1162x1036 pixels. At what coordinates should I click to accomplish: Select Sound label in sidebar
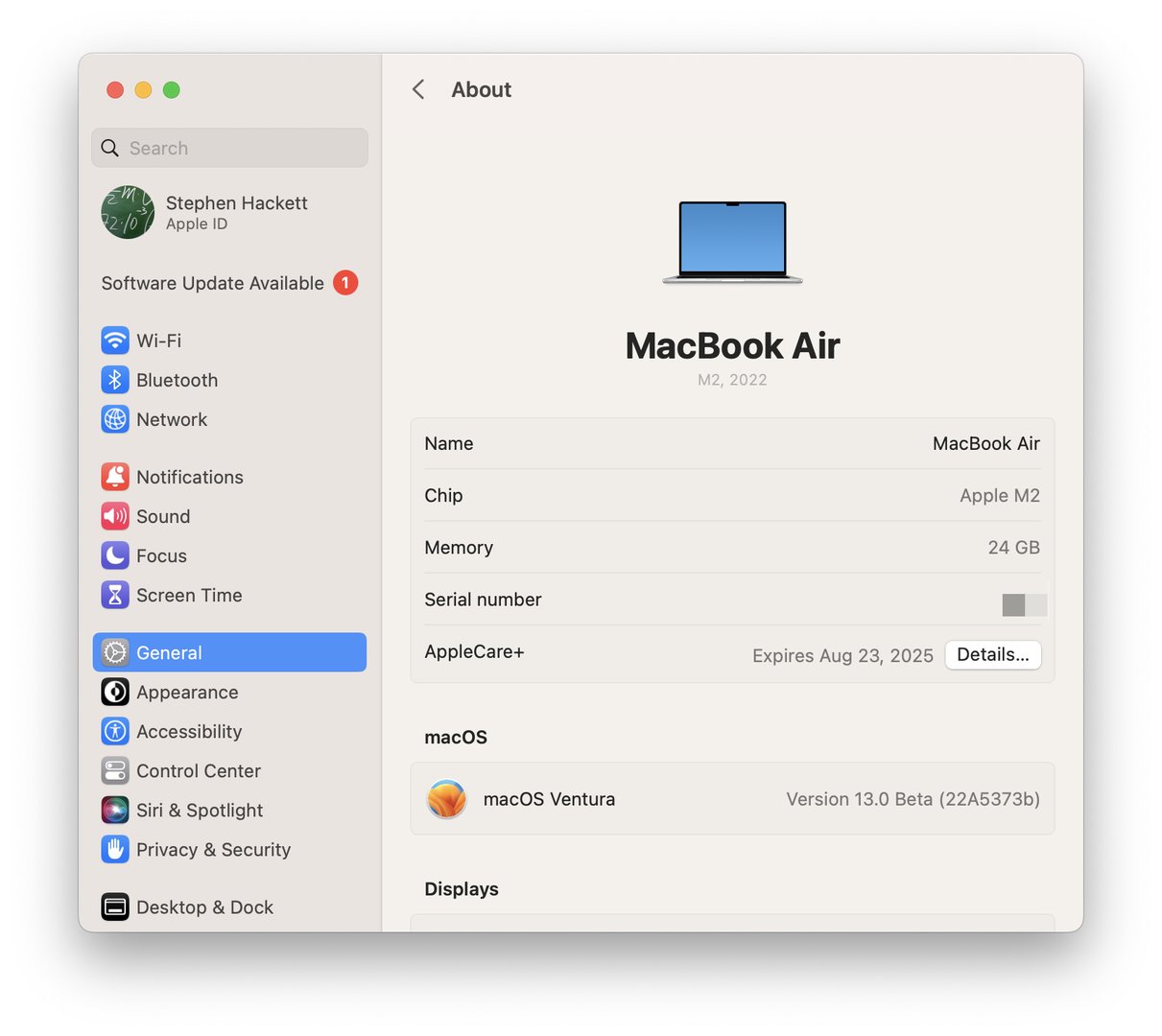pos(163,516)
